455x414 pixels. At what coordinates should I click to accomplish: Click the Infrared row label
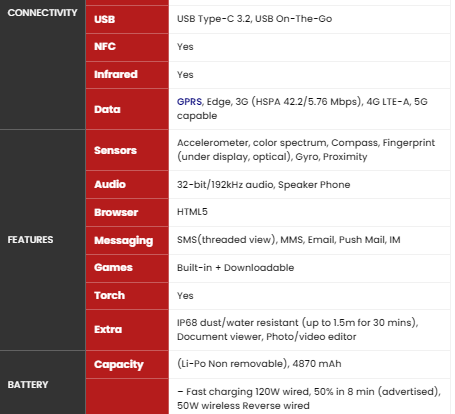[127, 75]
